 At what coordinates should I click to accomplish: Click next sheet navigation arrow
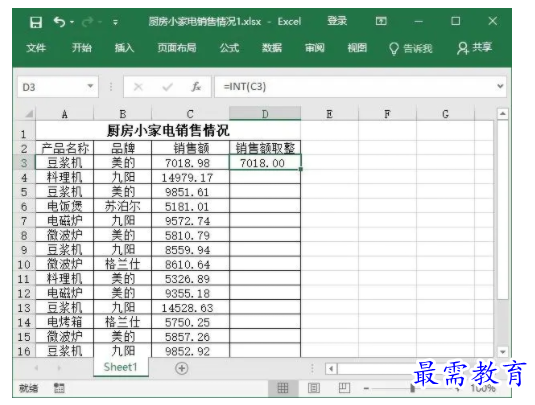coord(59,368)
